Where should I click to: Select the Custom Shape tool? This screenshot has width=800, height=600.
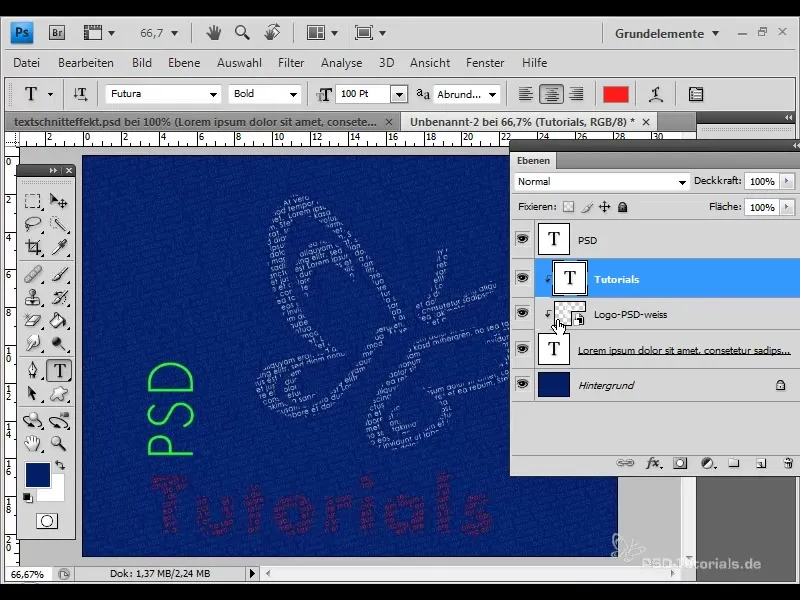59,393
